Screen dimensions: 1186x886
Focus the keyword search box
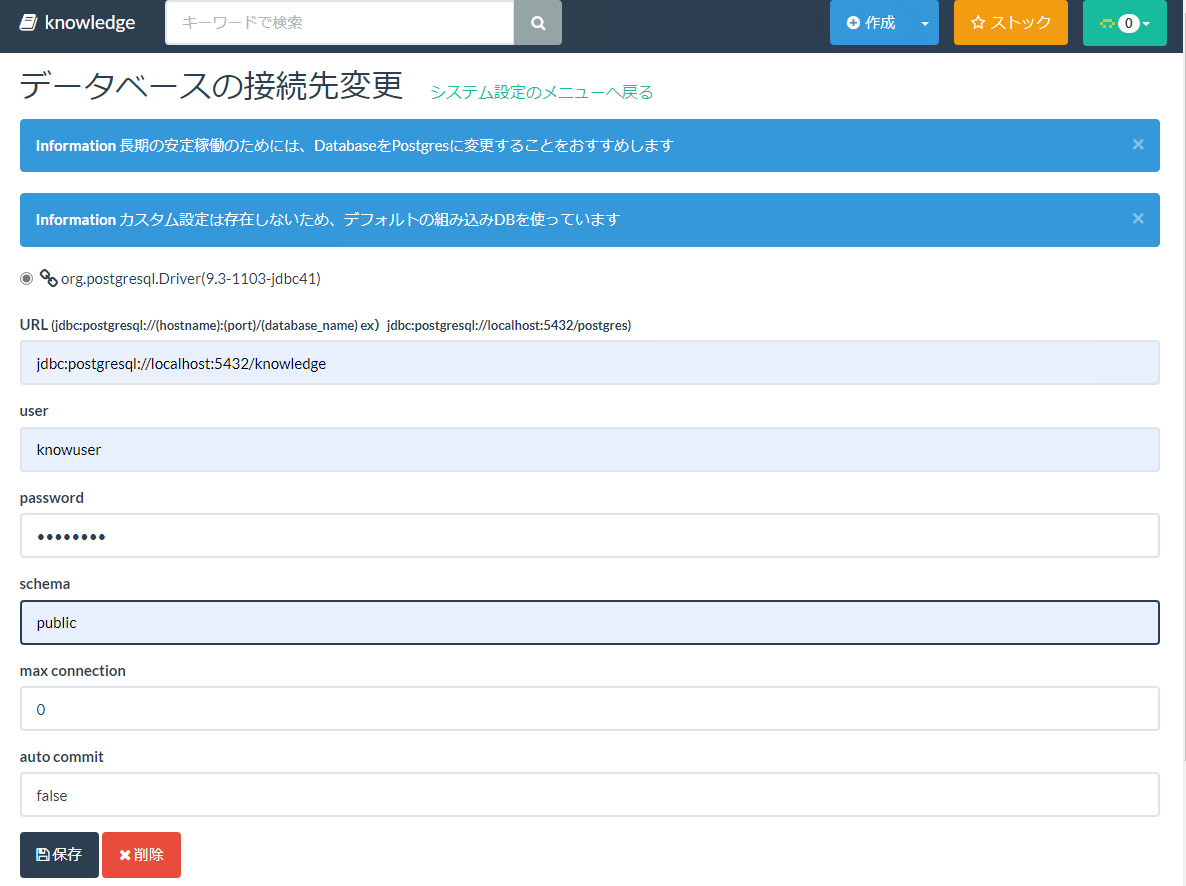[340, 23]
